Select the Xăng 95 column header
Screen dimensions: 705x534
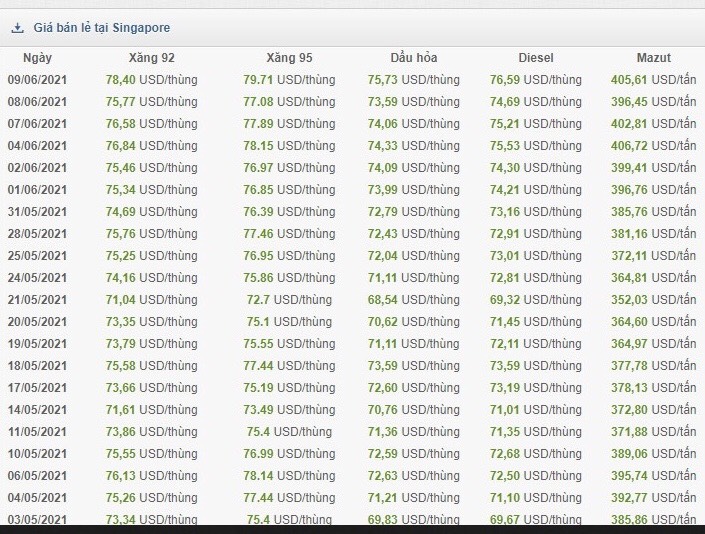click(289, 58)
